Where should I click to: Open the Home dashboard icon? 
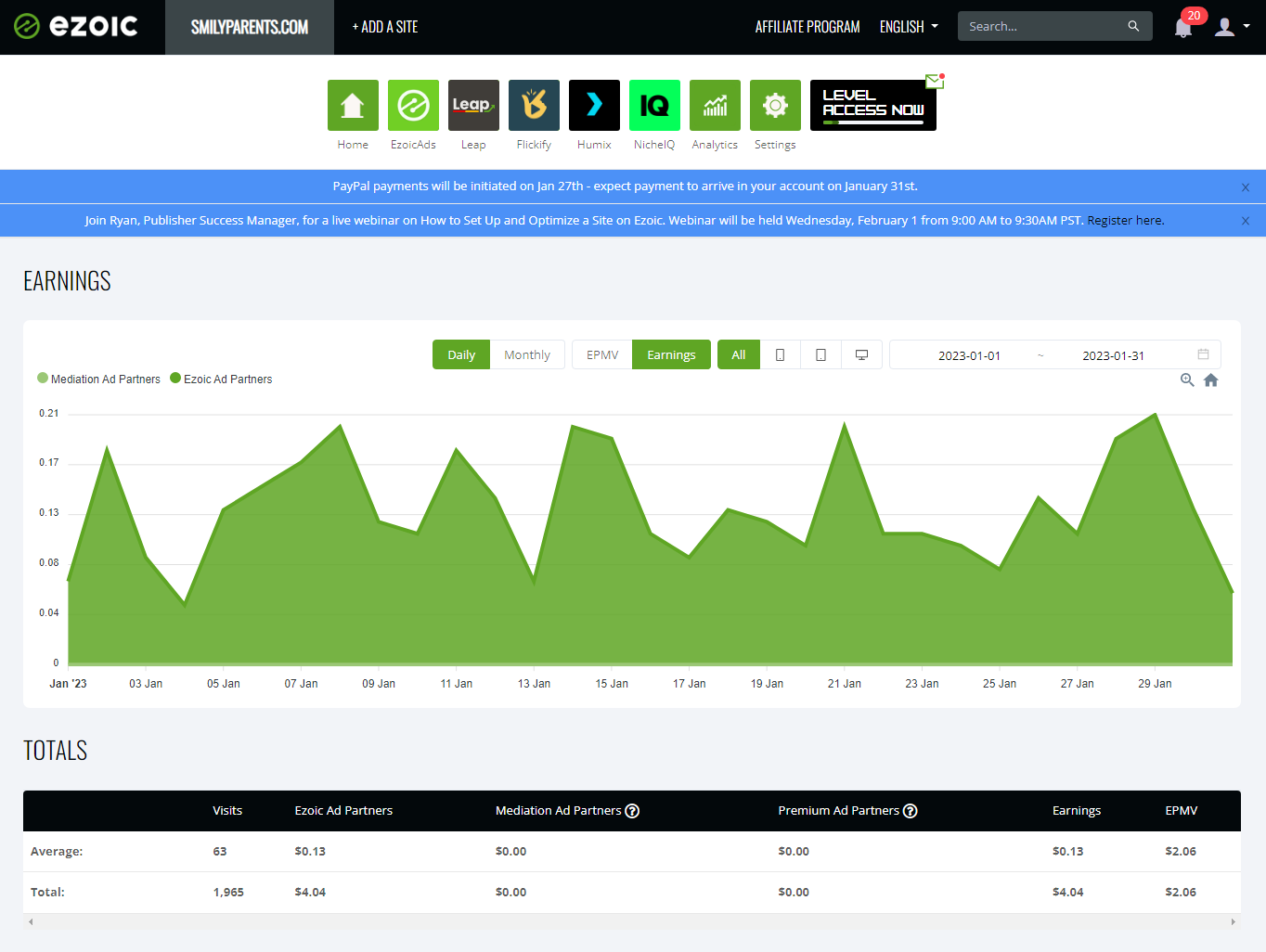pos(353,105)
